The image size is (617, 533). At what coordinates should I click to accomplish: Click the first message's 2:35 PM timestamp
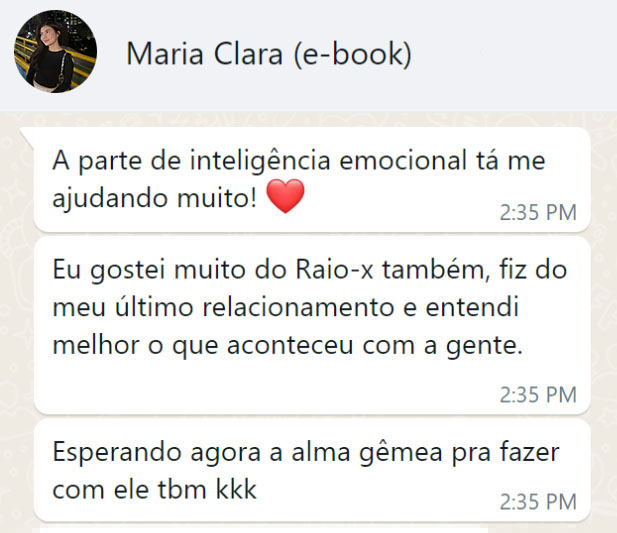tap(538, 212)
